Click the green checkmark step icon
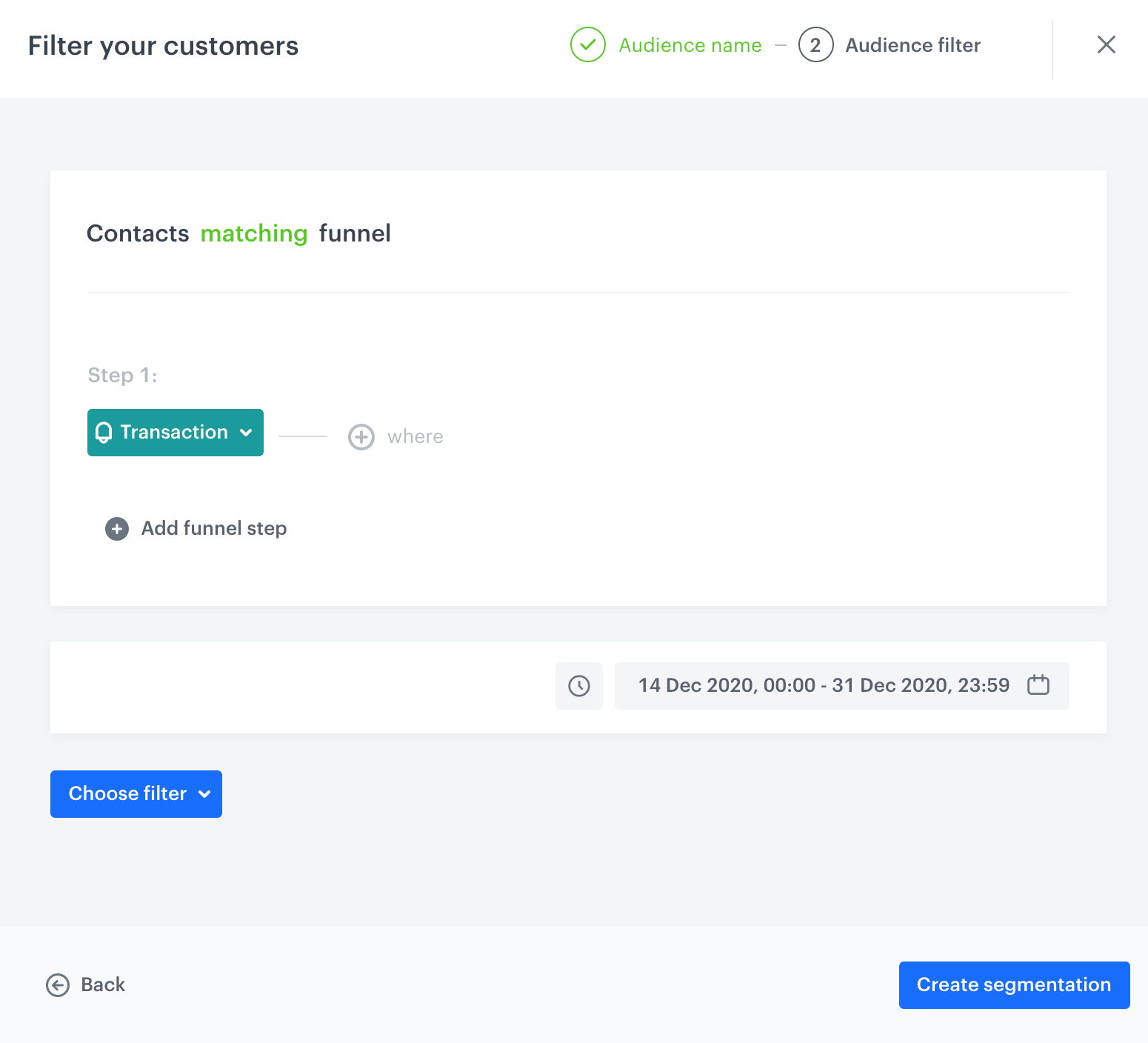Image resolution: width=1148 pixels, height=1043 pixels. [588, 45]
